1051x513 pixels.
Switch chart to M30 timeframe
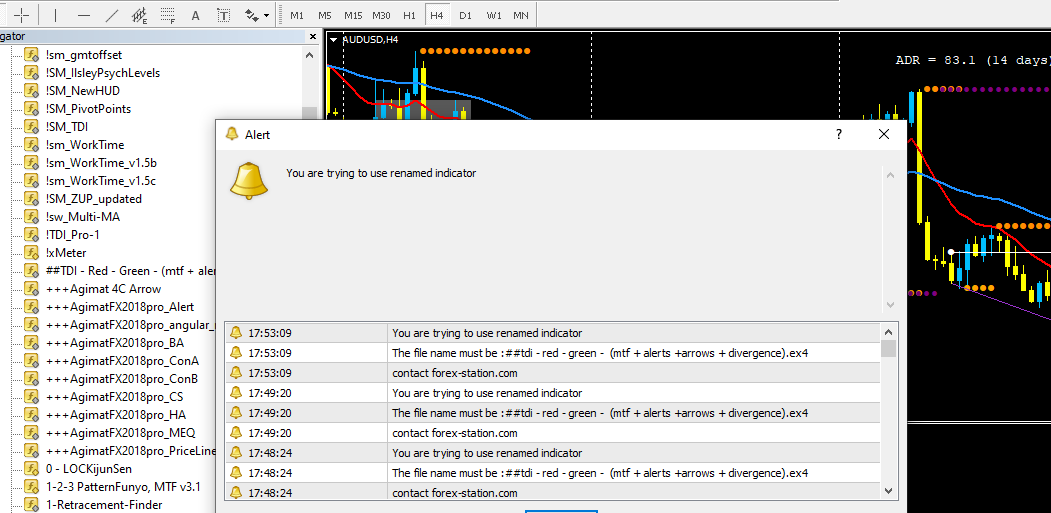click(x=381, y=15)
